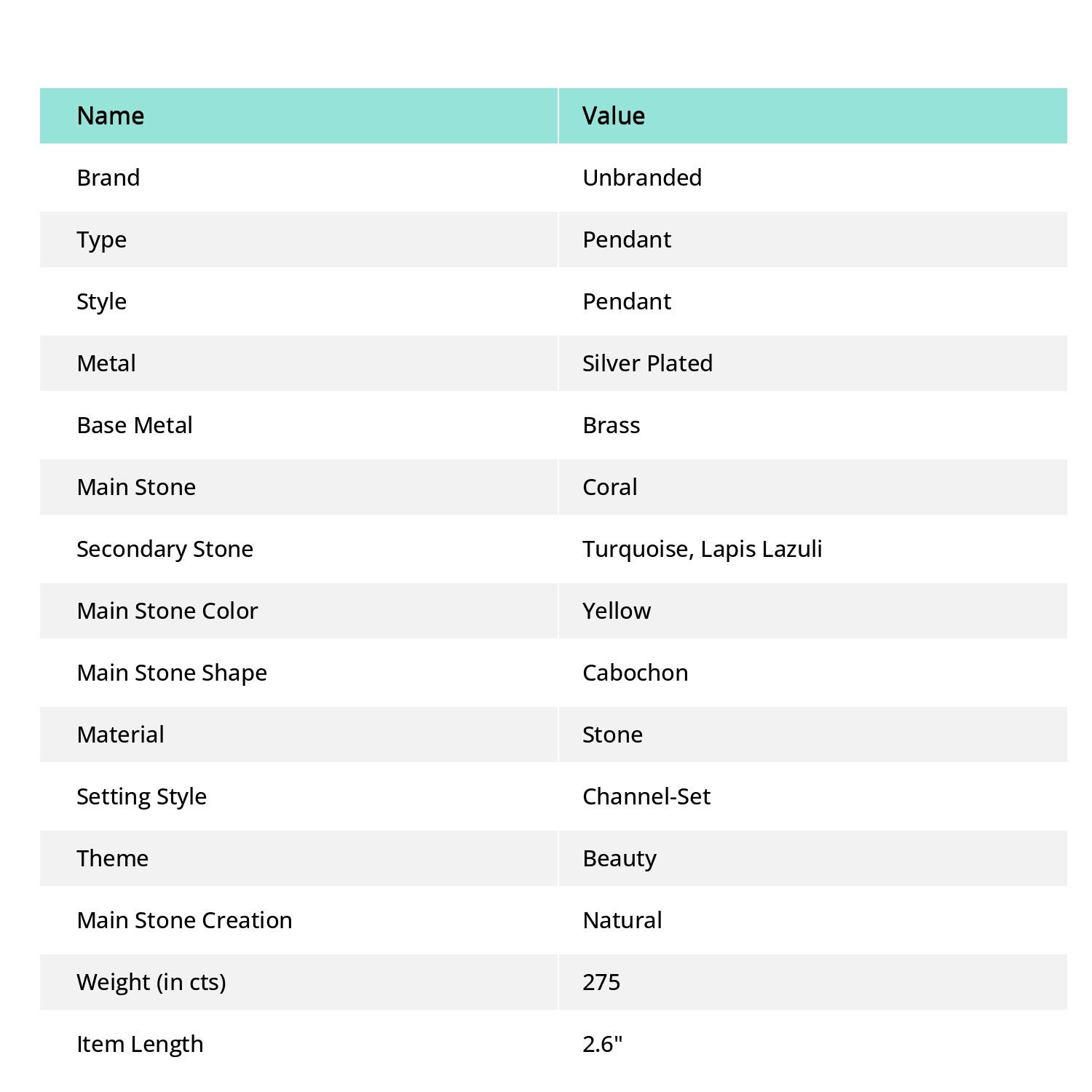1092x1092 pixels.
Task: Select the Type row label
Action: tap(102, 240)
